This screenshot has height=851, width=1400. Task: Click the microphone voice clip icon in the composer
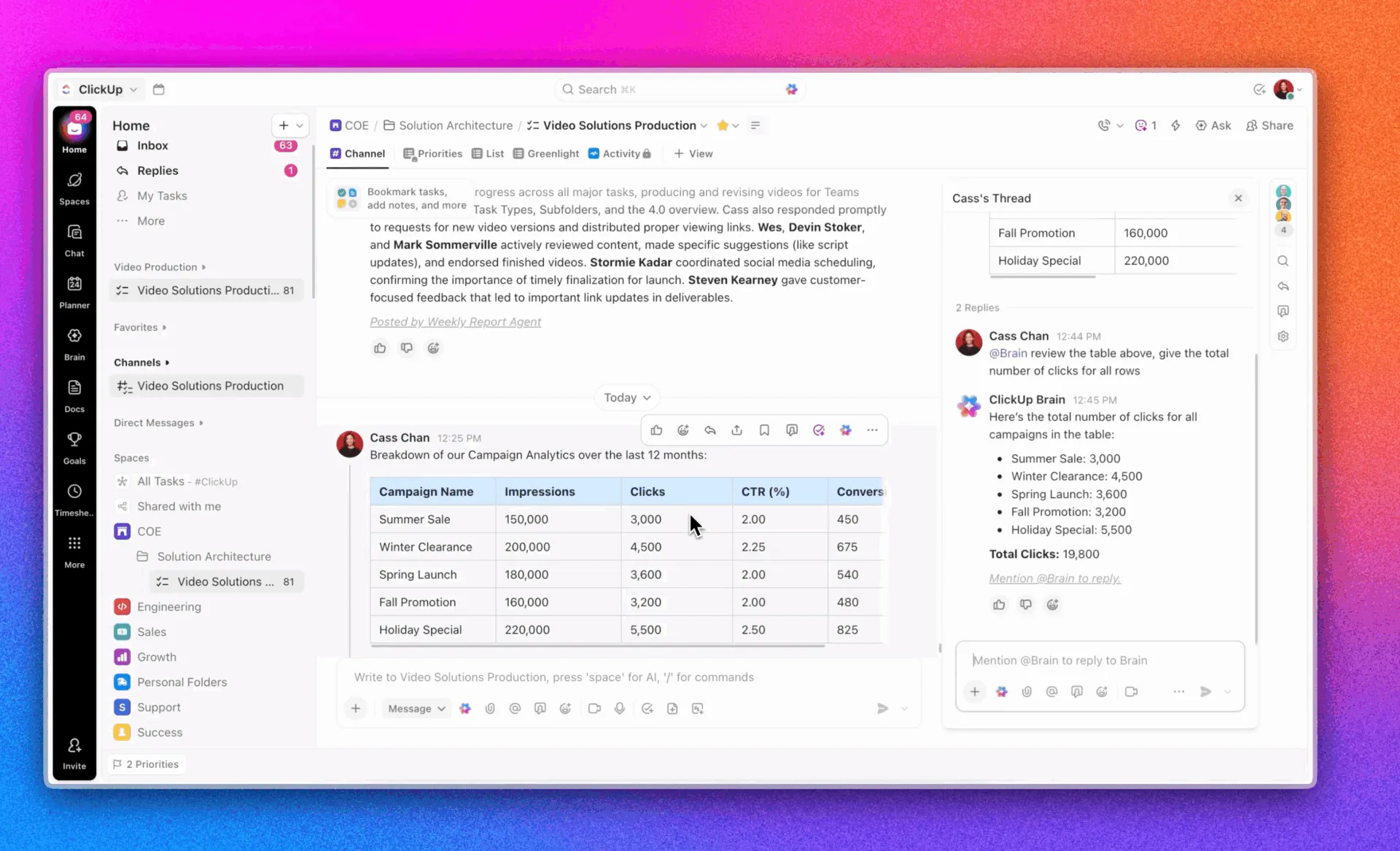click(x=620, y=708)
